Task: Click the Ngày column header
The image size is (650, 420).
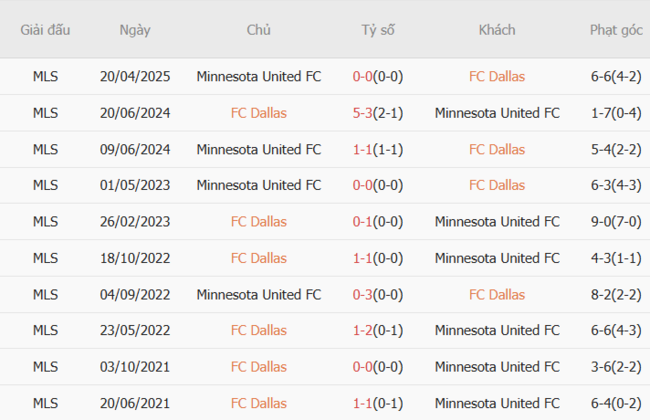Action: [x=135, y=30]
